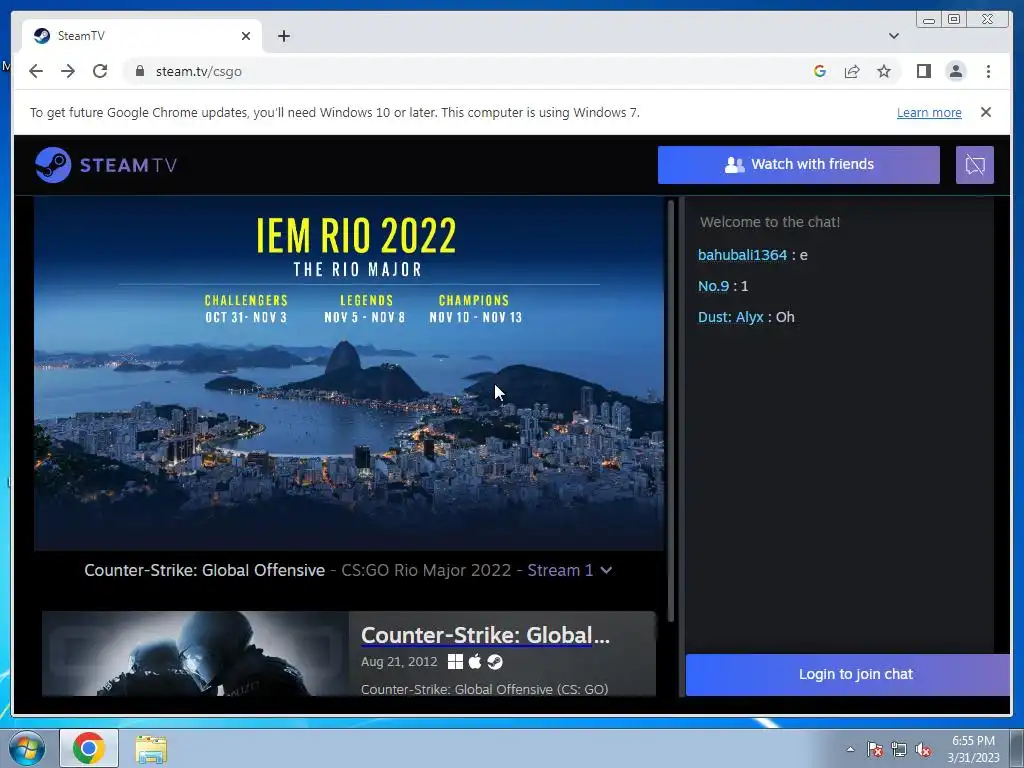This screenshot has width=1024, height=768.
Task: Open File Explorer from taskbar
Action: 151,748
